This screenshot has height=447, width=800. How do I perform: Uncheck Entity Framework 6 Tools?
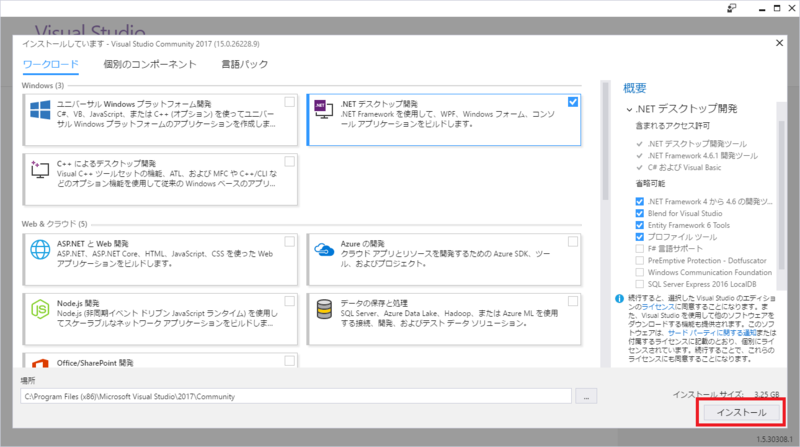(x=639, y=225)
